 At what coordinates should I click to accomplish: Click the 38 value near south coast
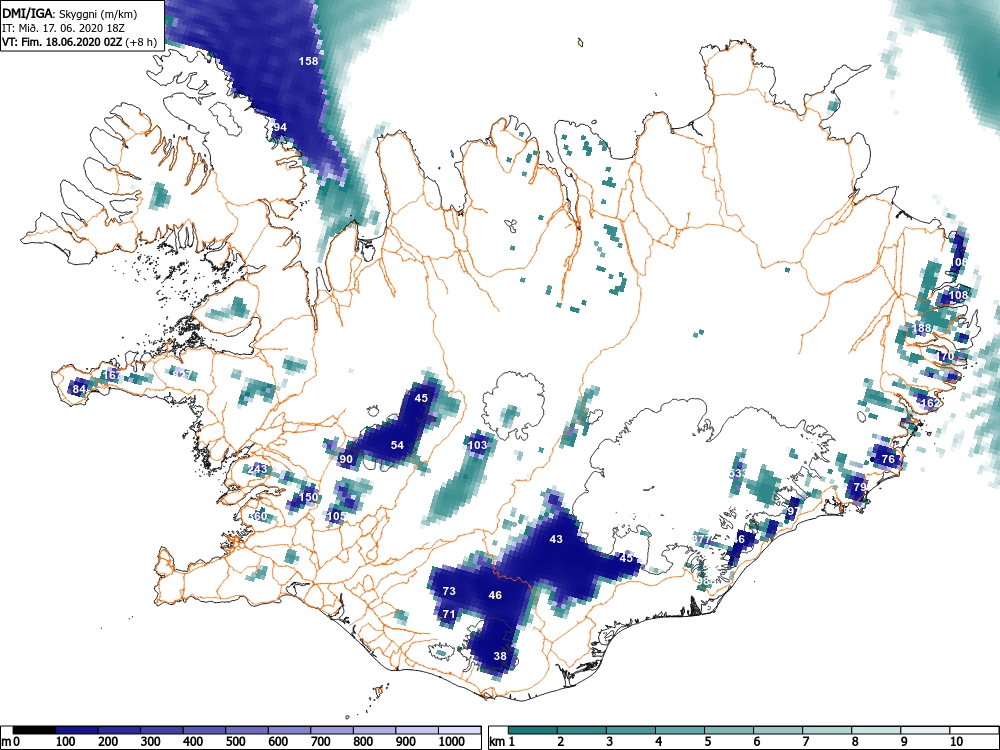[500, 656]
